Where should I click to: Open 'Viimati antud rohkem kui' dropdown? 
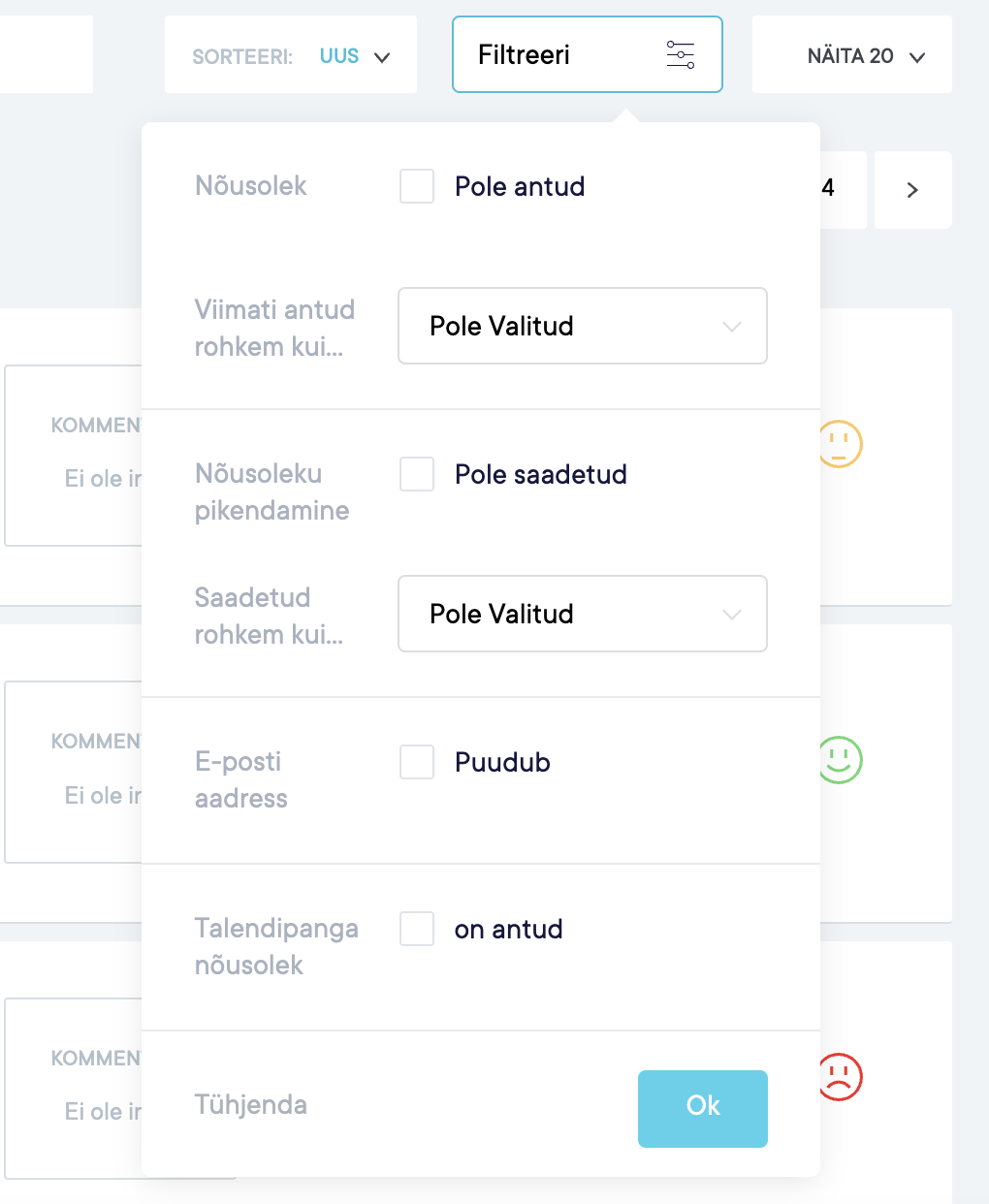(x=583, y=326)
